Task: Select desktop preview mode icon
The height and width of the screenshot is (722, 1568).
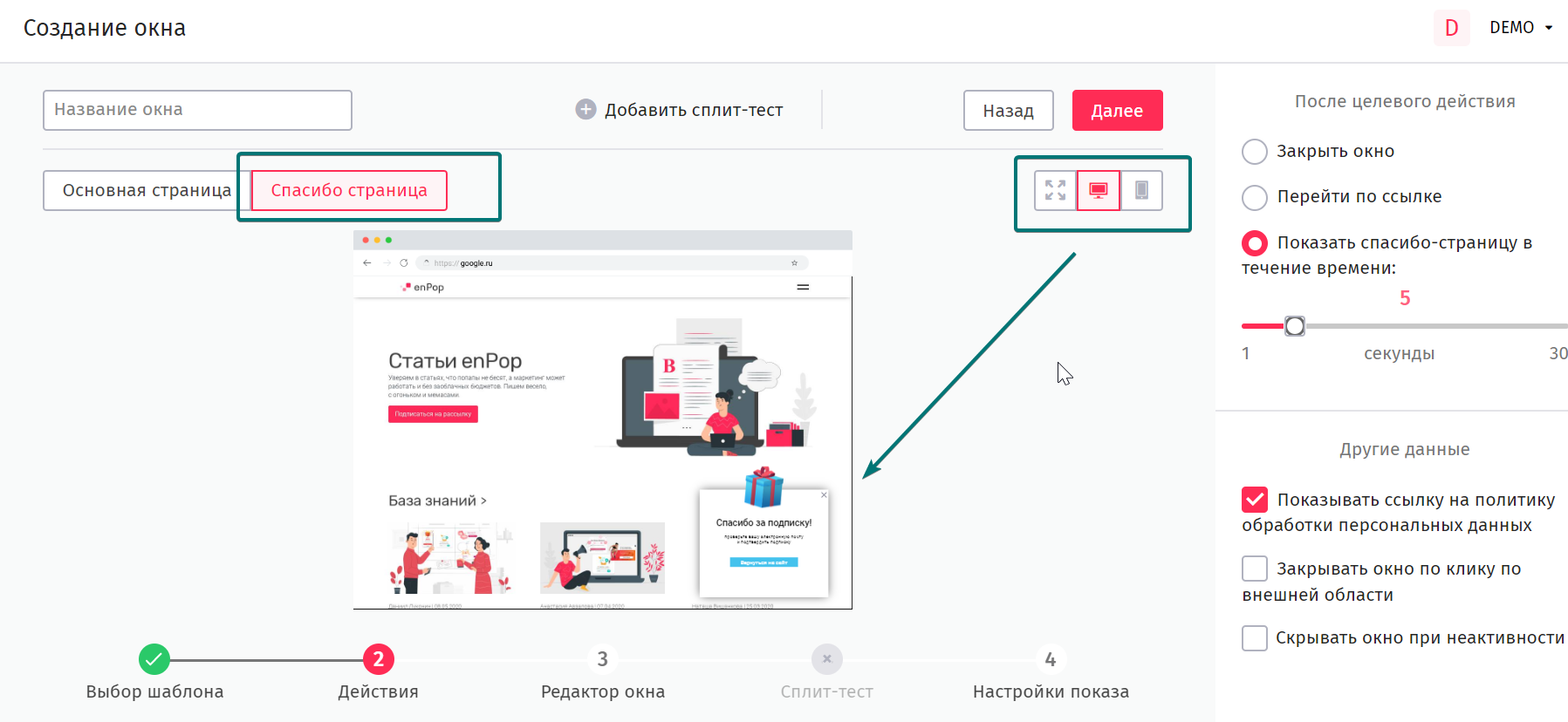Action: coord(1099,190)
